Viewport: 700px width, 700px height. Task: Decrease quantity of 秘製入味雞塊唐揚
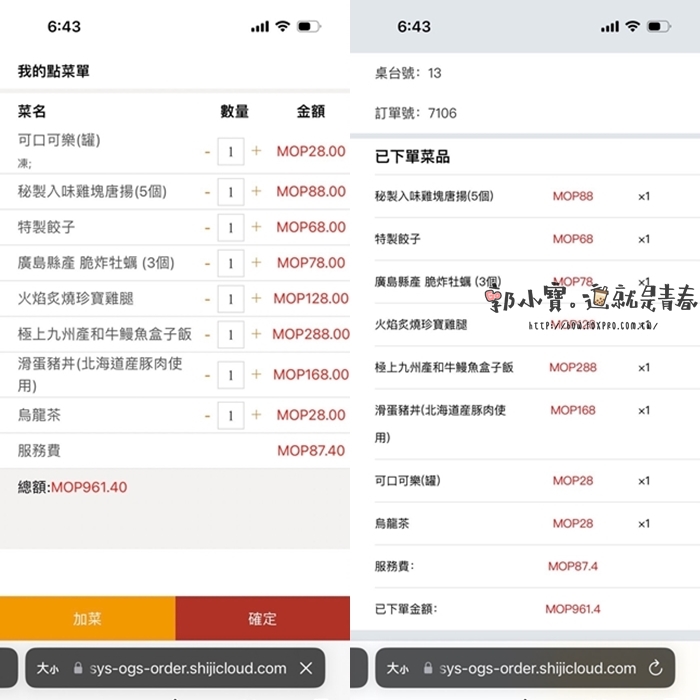click(208, 191)
